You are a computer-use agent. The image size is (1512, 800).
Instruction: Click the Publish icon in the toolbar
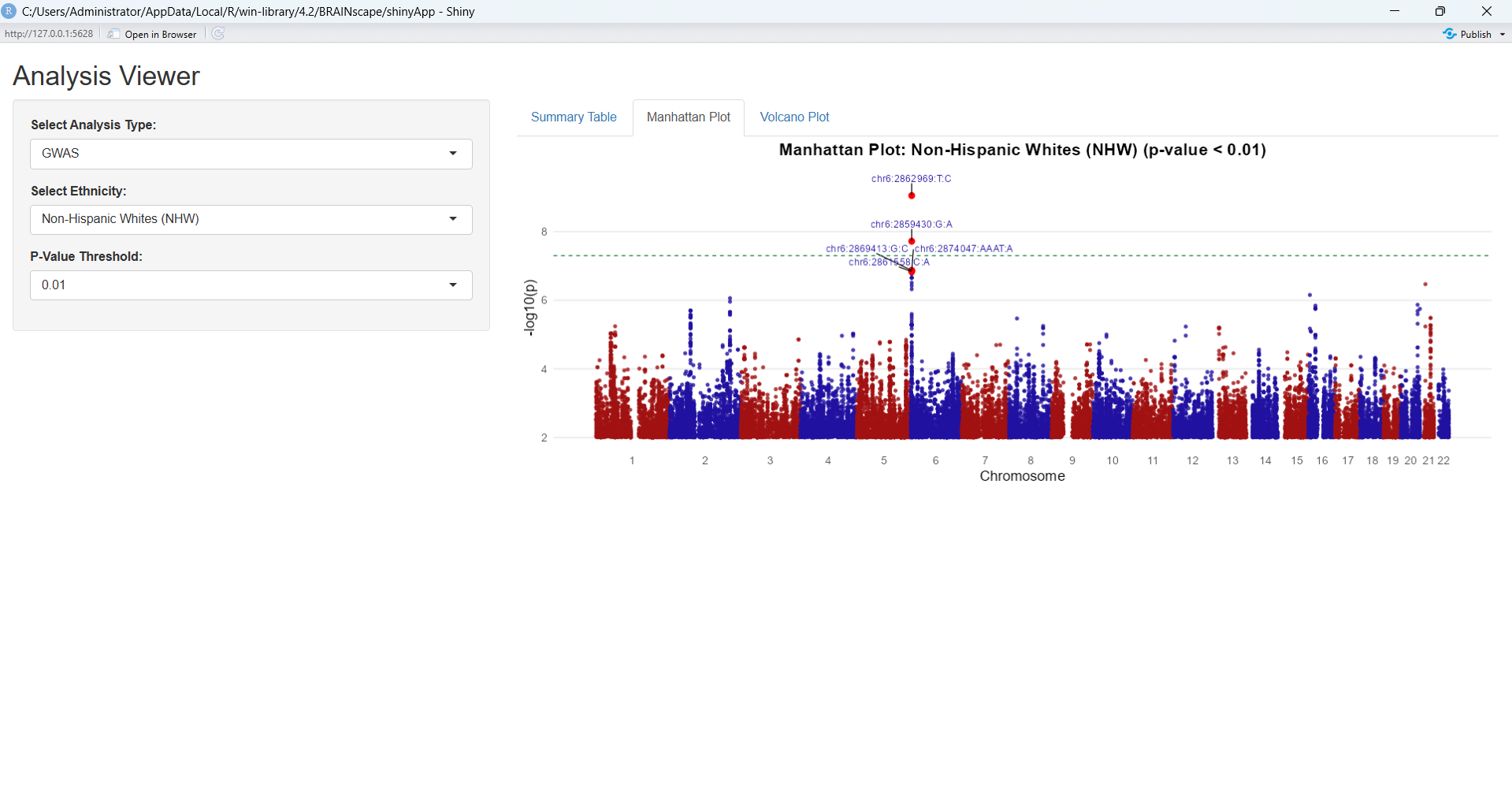1449,34
